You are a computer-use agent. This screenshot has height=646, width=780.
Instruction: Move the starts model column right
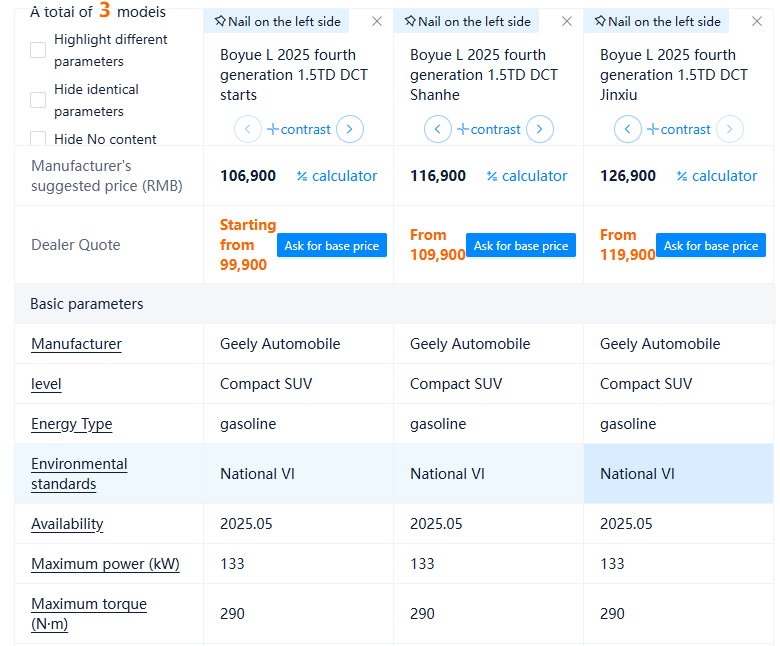click(x=350, y=129)
